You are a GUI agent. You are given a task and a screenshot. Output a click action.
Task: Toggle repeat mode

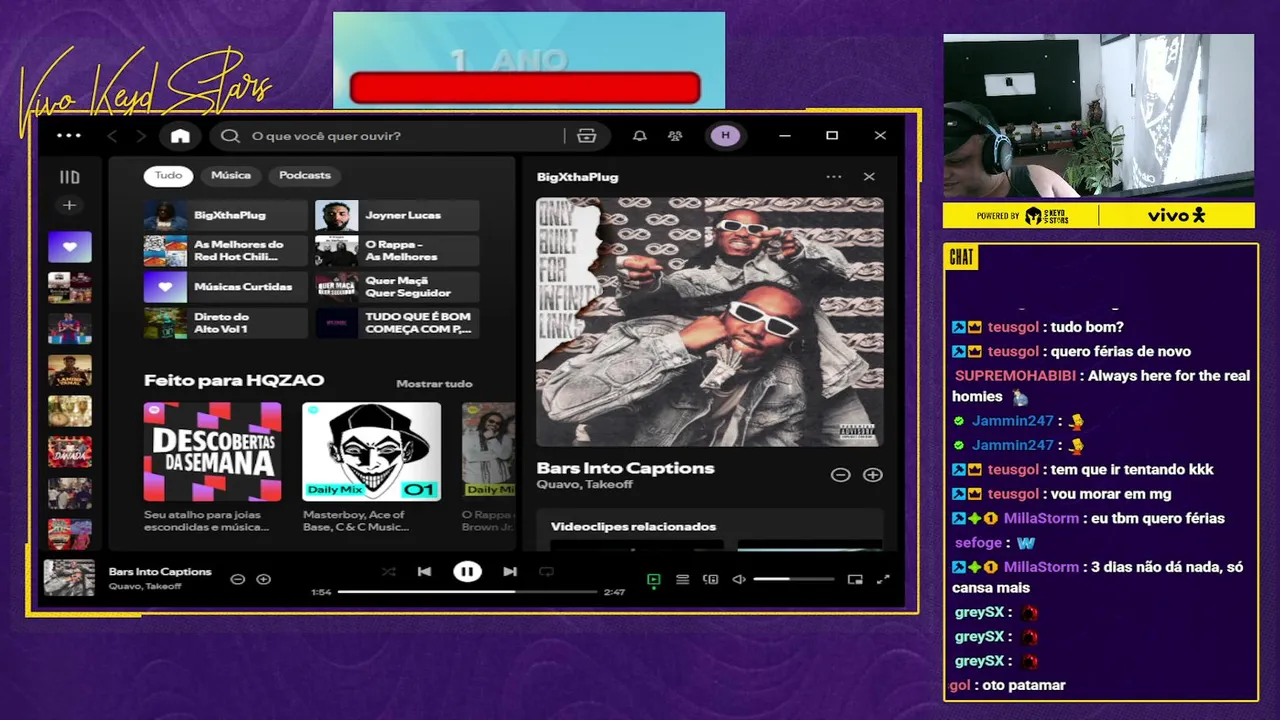[x=546, y=572]
